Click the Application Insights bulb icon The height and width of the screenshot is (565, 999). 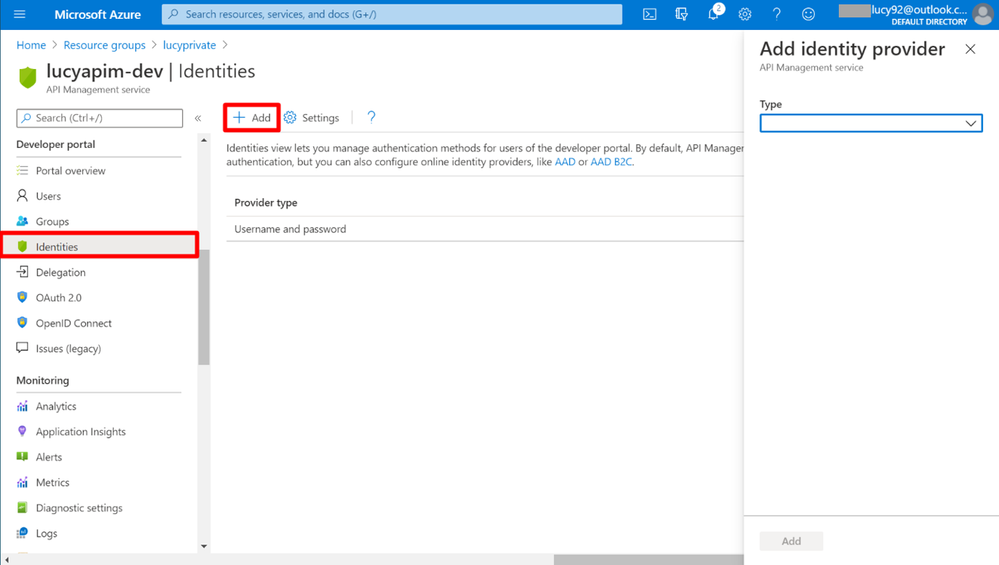(22, 431)
